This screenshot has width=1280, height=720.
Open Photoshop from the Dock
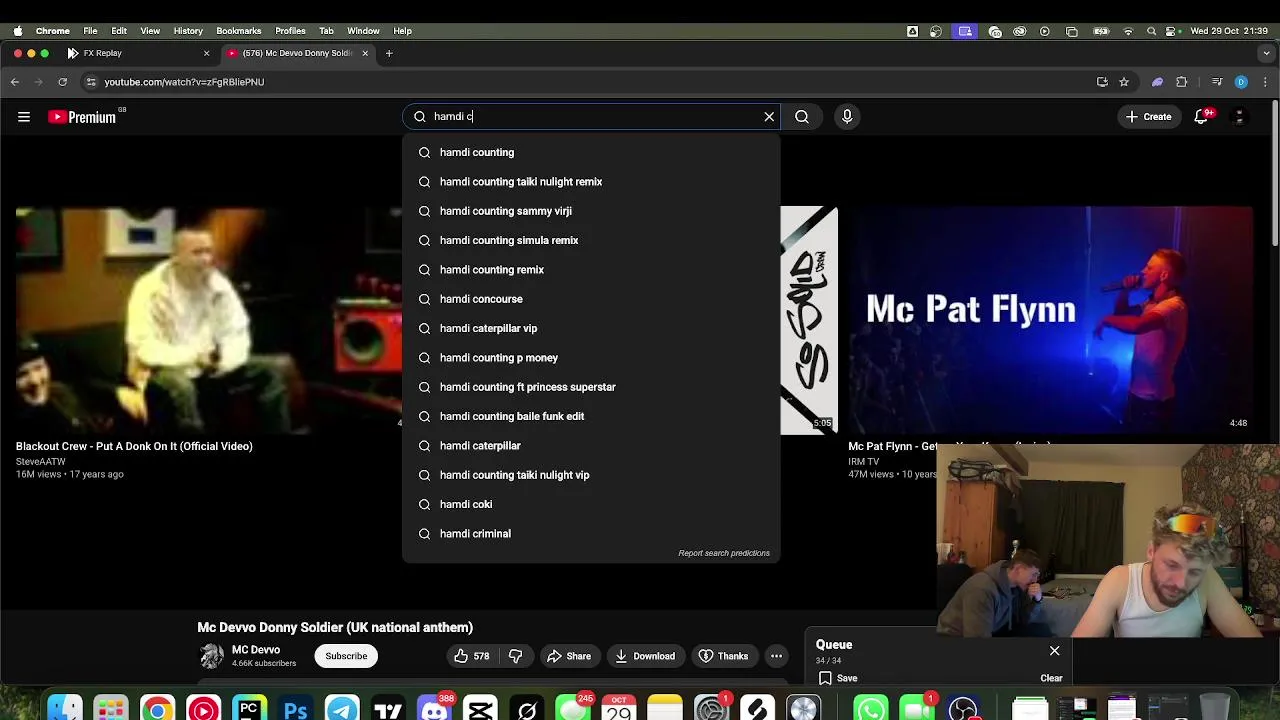pos(296,709)
